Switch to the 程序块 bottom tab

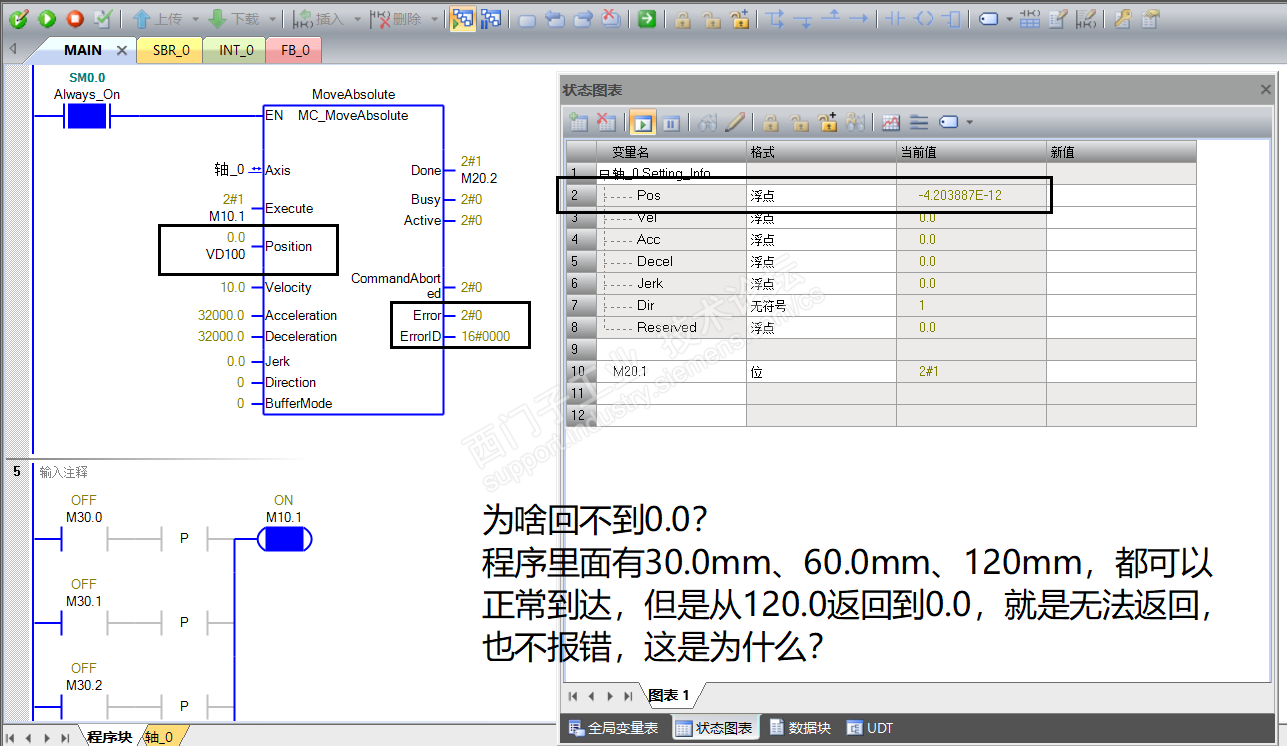[x=108, y=737]
